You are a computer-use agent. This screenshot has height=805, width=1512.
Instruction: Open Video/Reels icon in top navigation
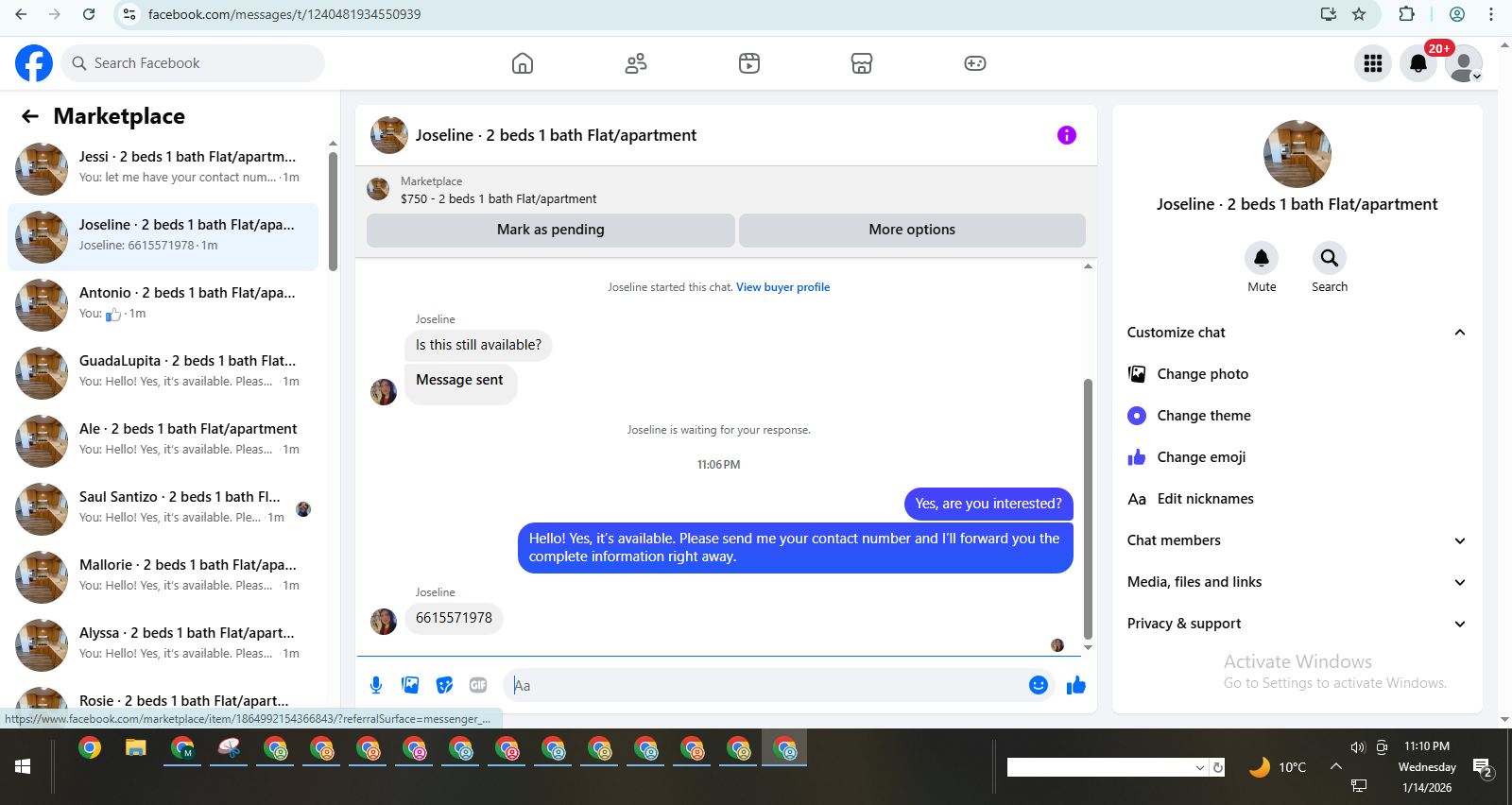[x=749, y=63]
